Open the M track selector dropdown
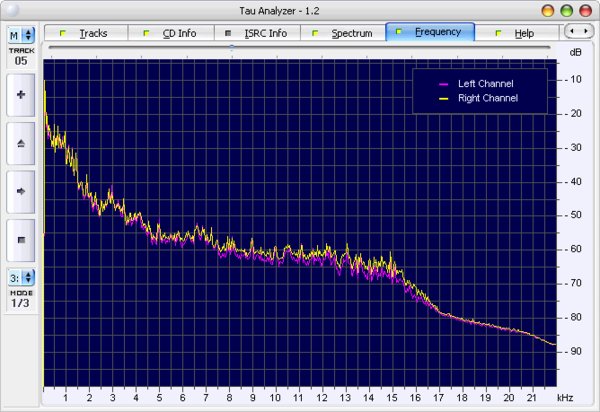 tap(21, 36)
